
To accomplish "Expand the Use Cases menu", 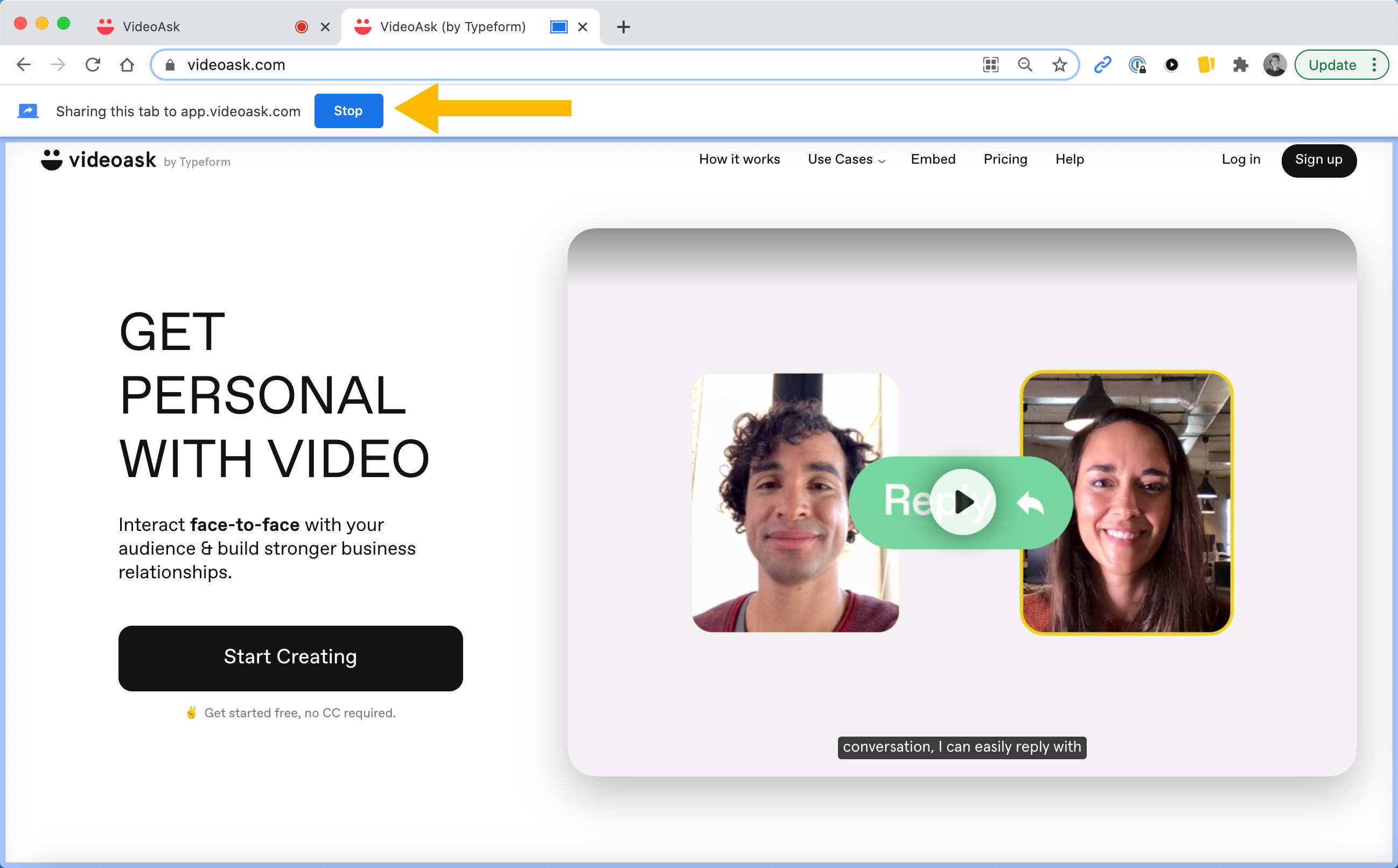I will pos(846,159).
